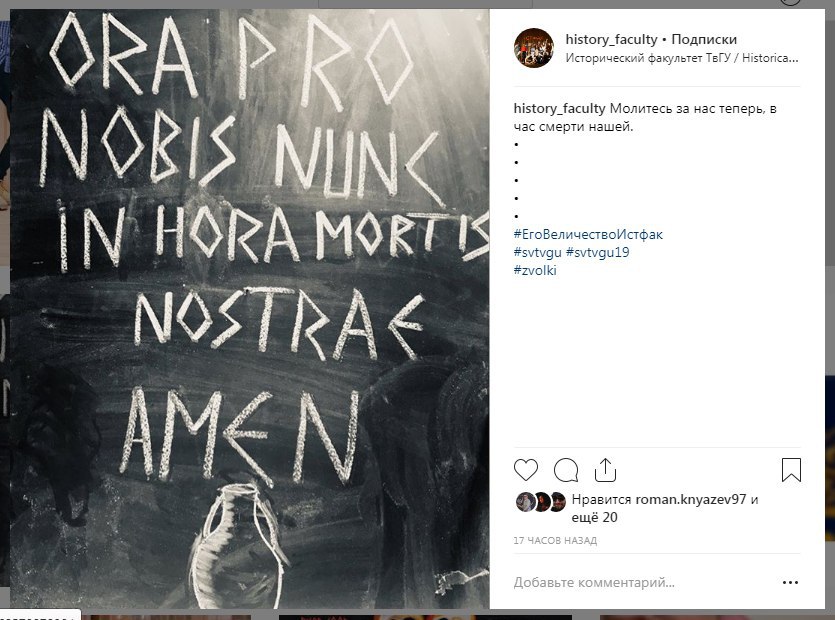Focus the Добавьте комментарий field
835x620 pixels.
click(x=644, y=583)
